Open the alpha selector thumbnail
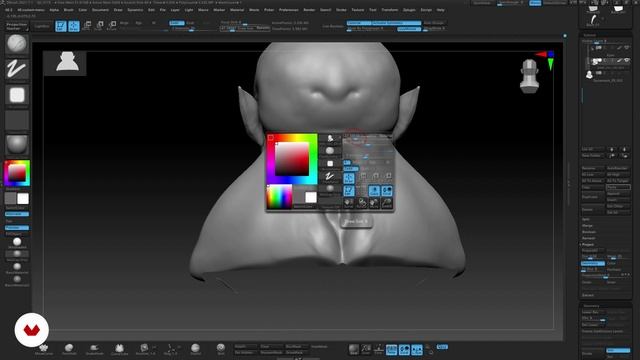This screenshot has height=360, width=640. [x=17, y=95]
